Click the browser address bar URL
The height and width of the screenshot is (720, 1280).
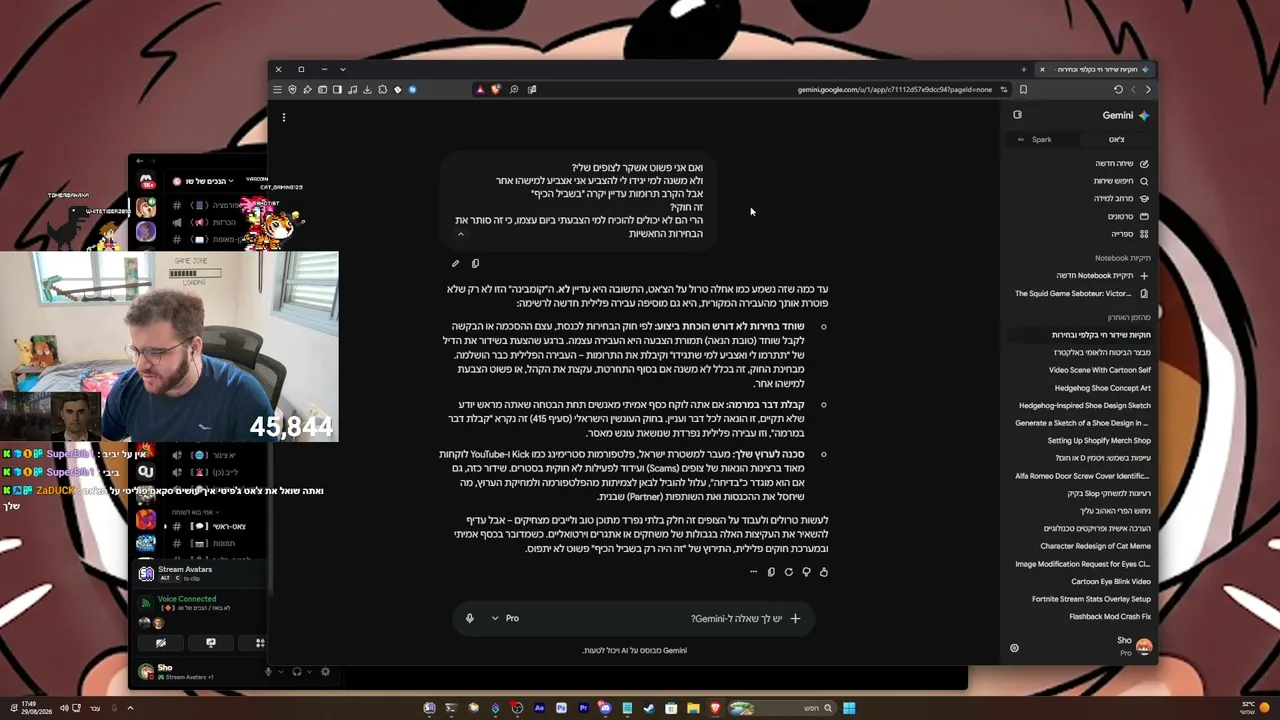point(895,89)
